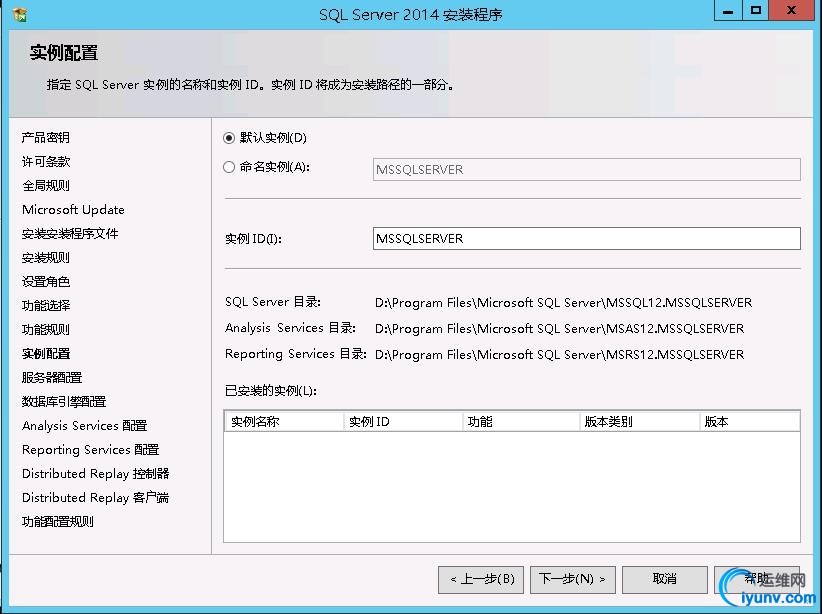Go to the 功能选择 step

click(46, 306)
